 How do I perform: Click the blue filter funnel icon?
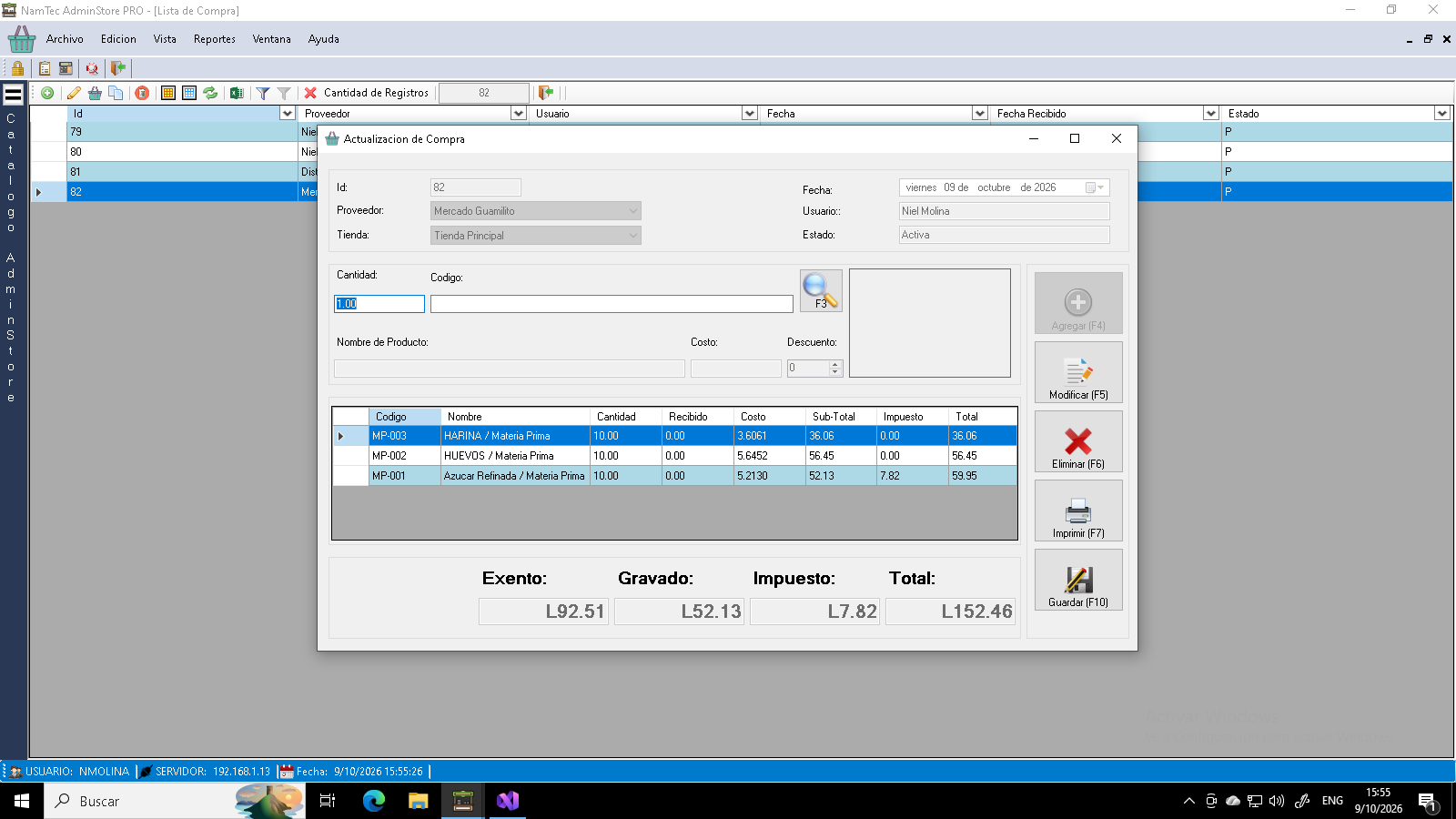(263, 93)
